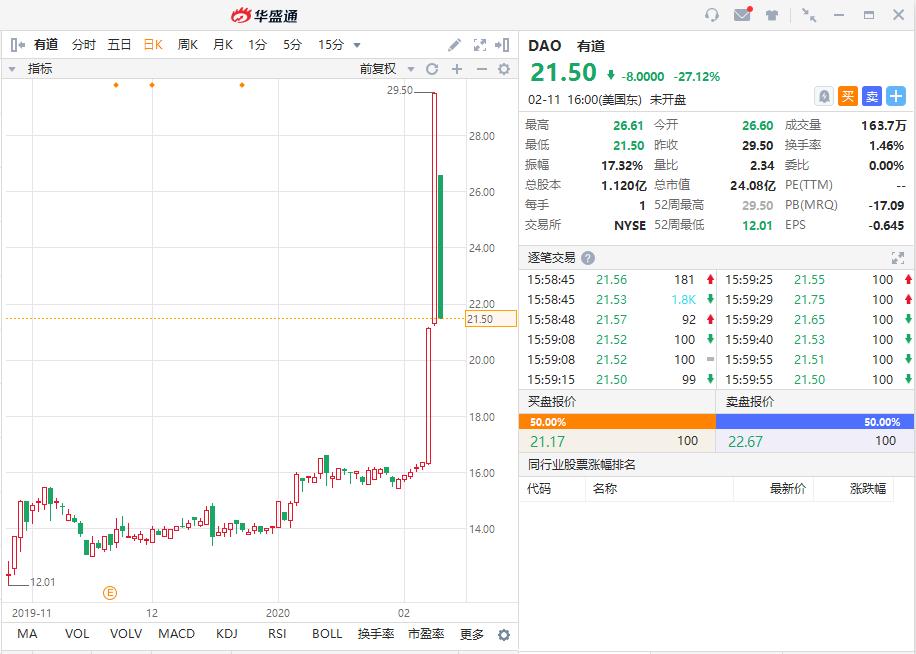This screenshot has height=654, width=916.
Task: Switch to 1分 one-minute chart
Action: (258, 44)
